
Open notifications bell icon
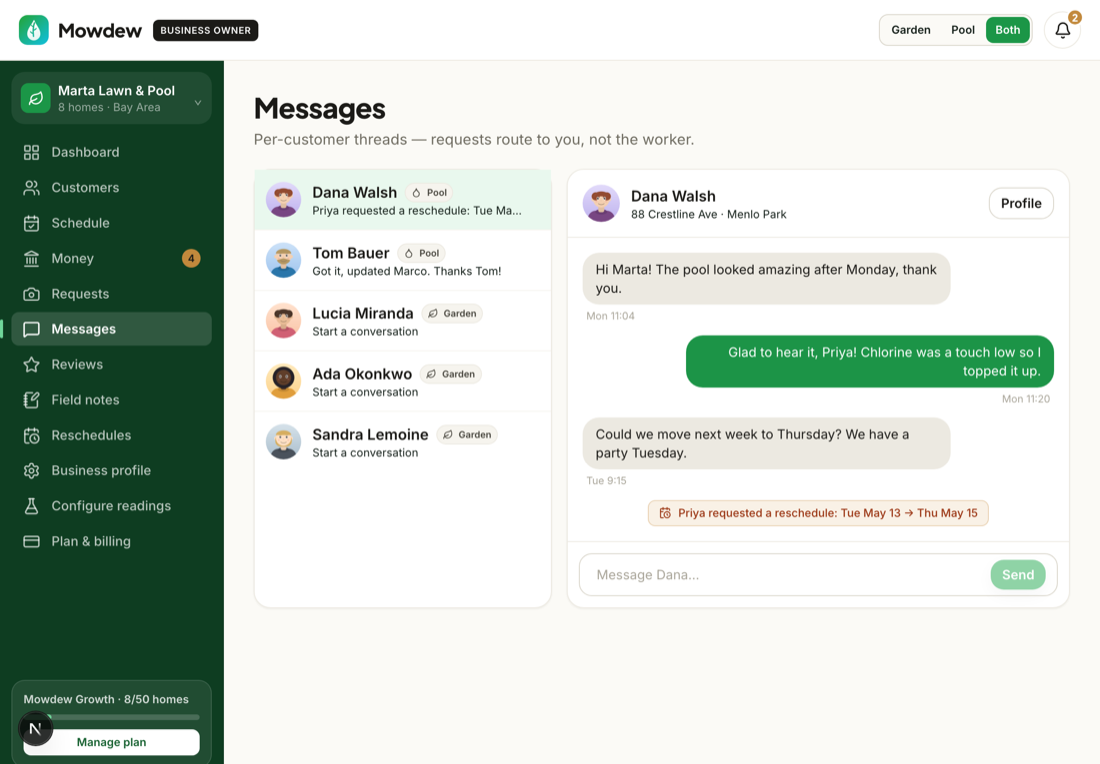[x=1062, y=30]
